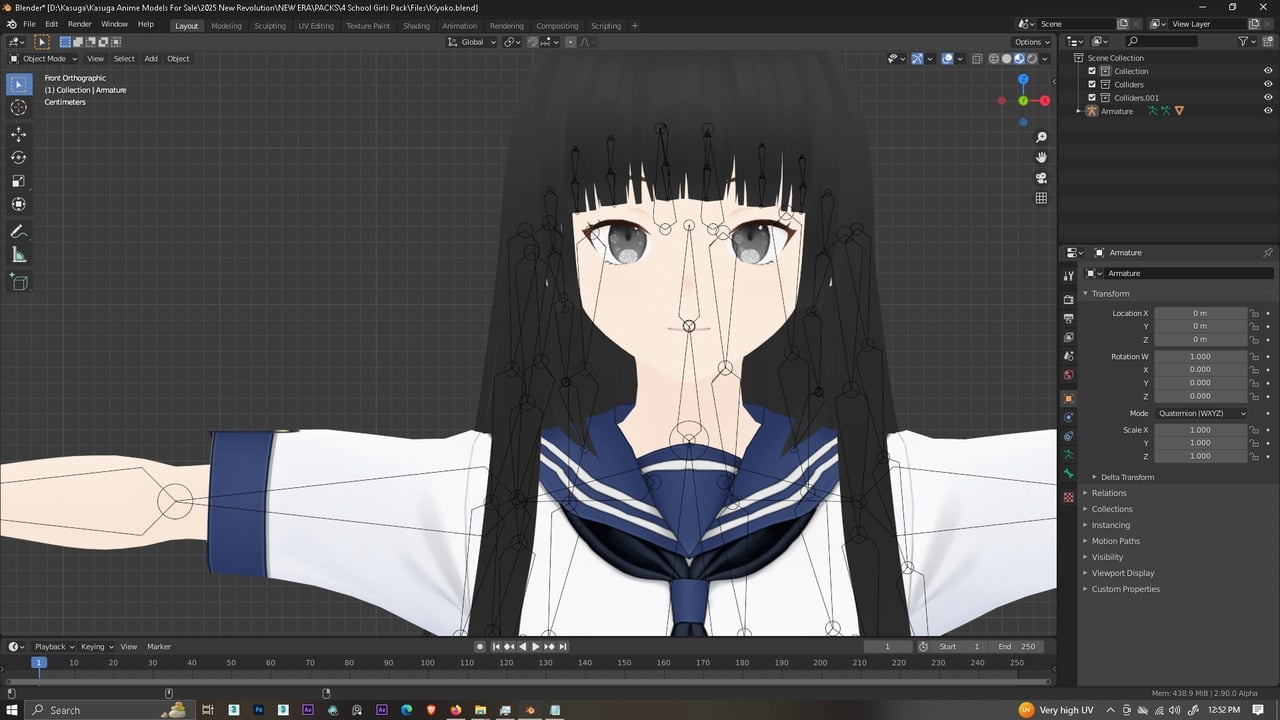The height and width of the screenshot is (720, 1280).
Task: Click the pan view hand icon
Action: click(1041, 157)
